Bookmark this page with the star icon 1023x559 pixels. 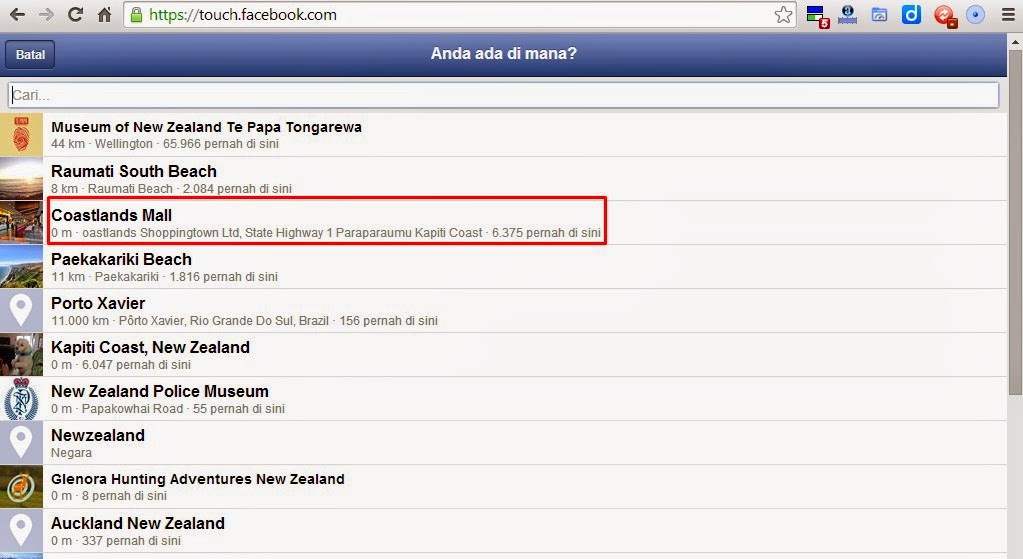pyautogui.click(x=783, y=14)
